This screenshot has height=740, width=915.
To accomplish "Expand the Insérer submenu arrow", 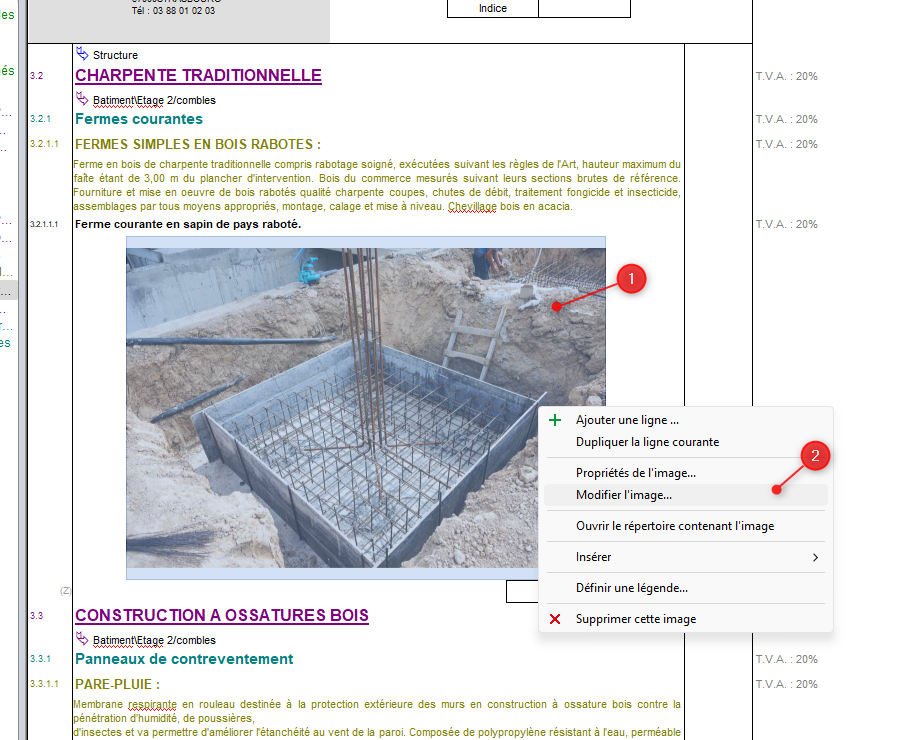I will pyautogui.click(x=815, y=557).
